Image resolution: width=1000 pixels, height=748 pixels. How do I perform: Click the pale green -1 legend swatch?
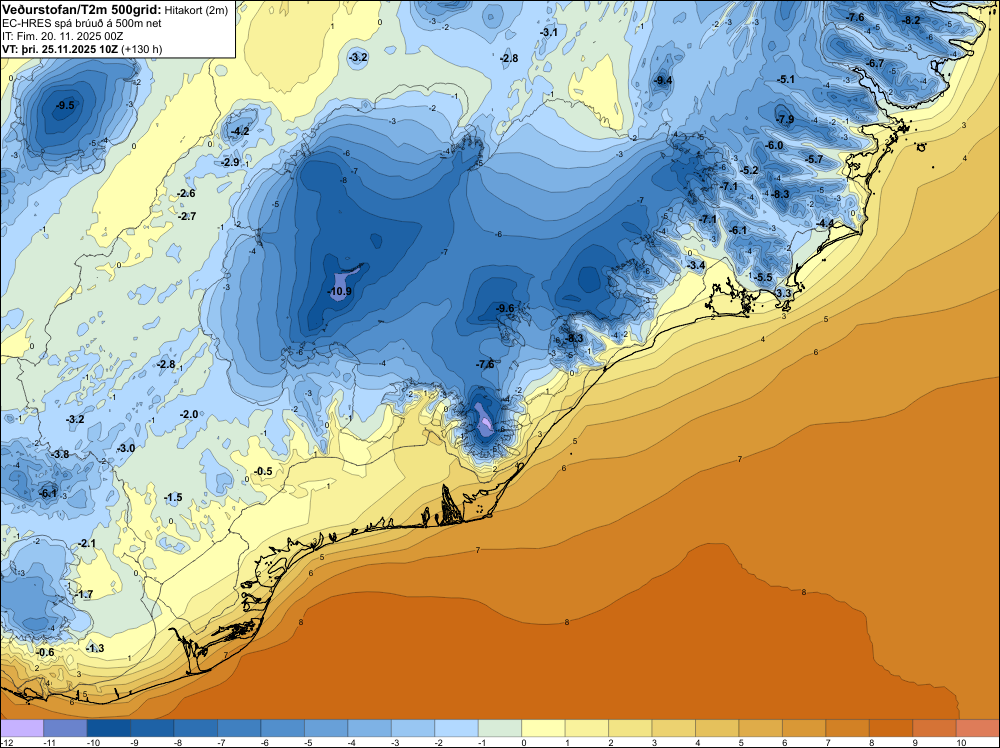click(500, 728)
